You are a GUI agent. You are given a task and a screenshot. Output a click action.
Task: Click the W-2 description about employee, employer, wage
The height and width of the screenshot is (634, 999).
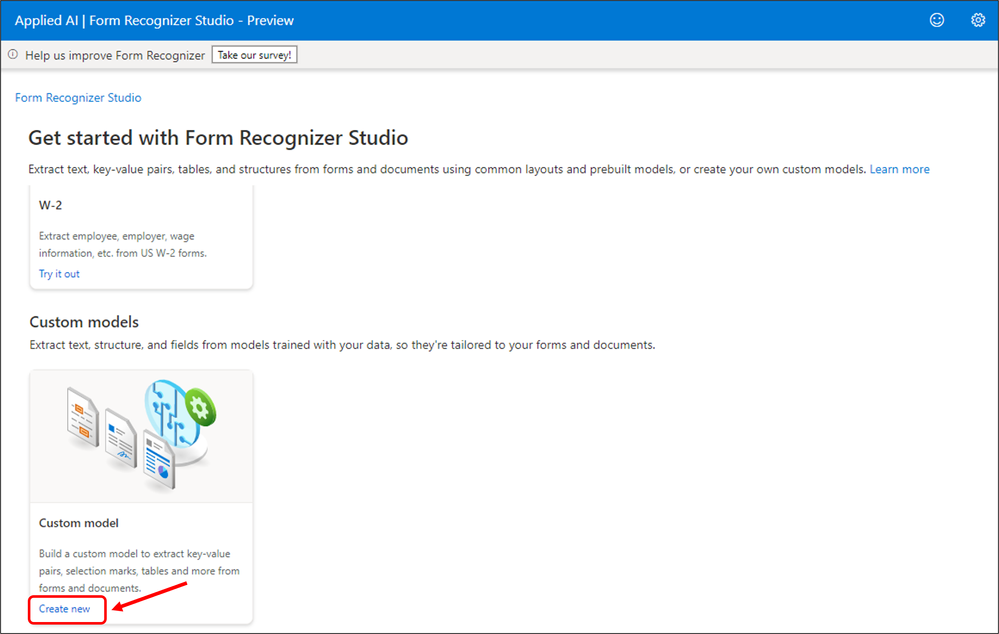[123, 245]
